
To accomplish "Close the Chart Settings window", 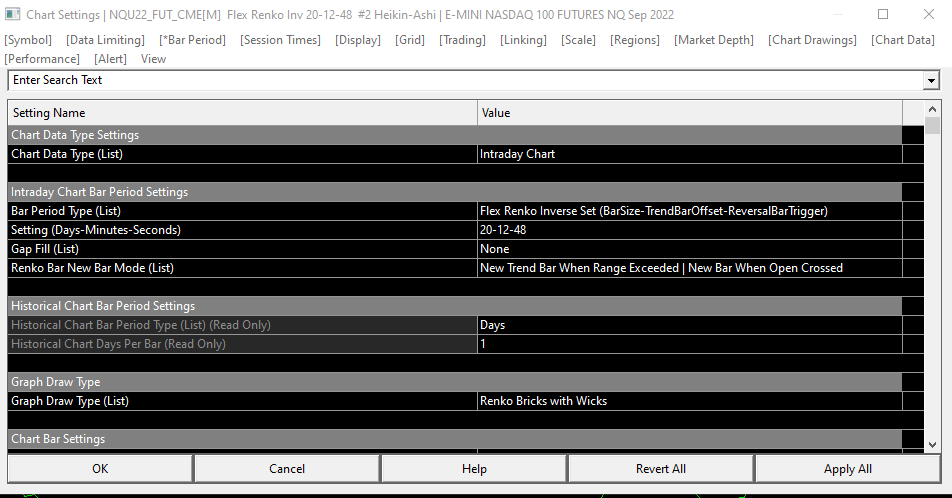I will pos(928,14).
